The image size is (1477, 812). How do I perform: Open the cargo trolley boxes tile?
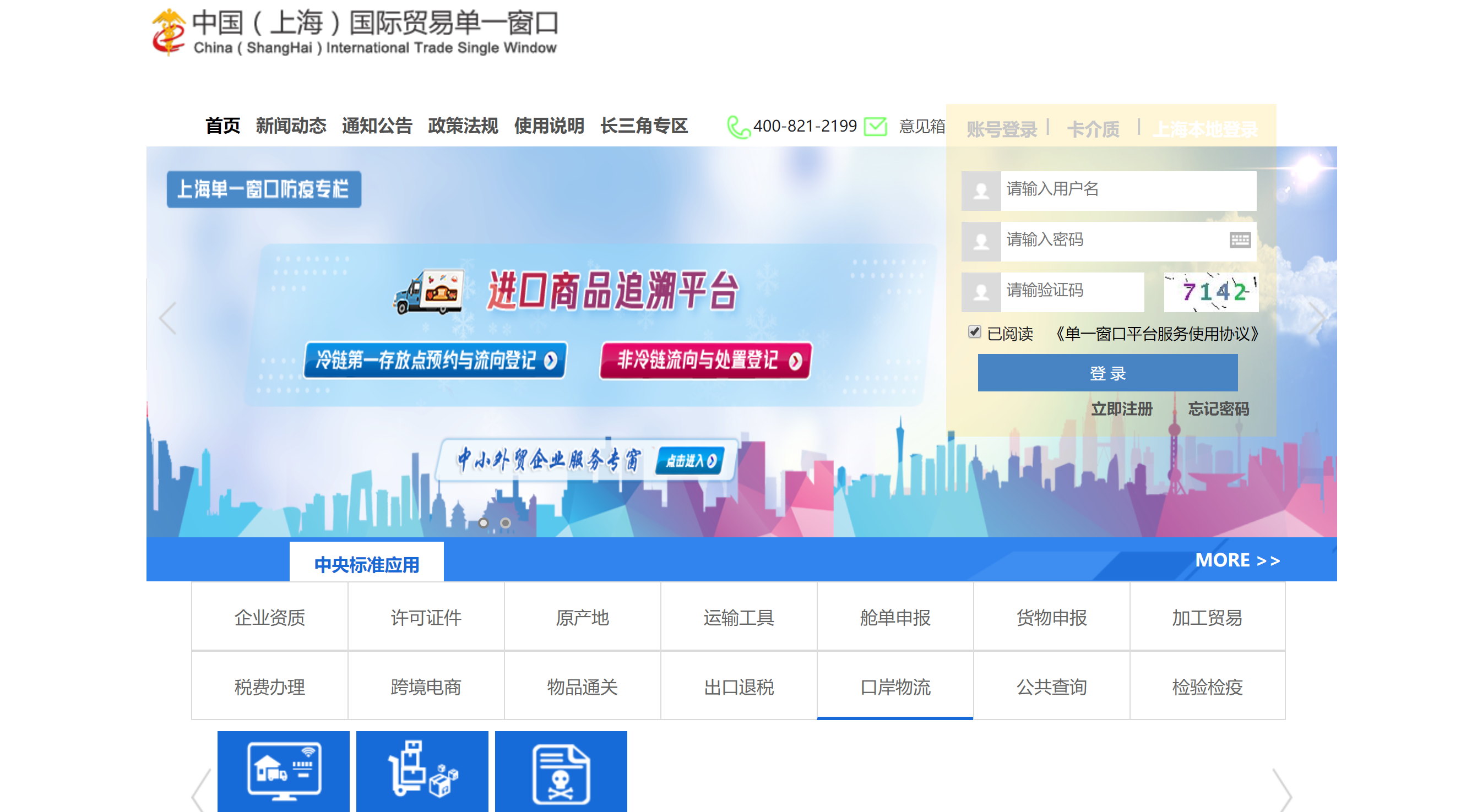tap(422, 771)
